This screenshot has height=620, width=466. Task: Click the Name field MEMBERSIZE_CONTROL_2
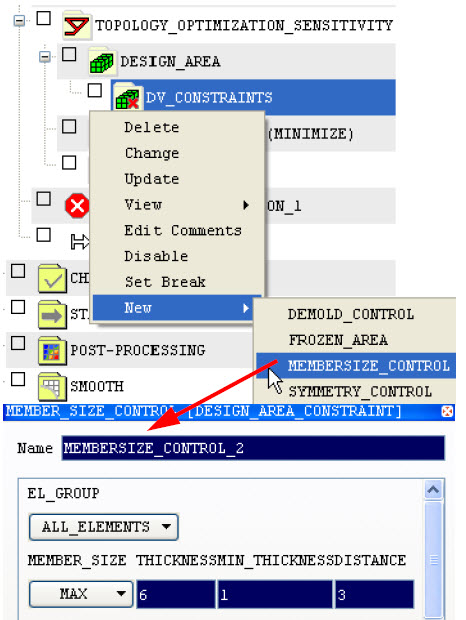(253, 448)
